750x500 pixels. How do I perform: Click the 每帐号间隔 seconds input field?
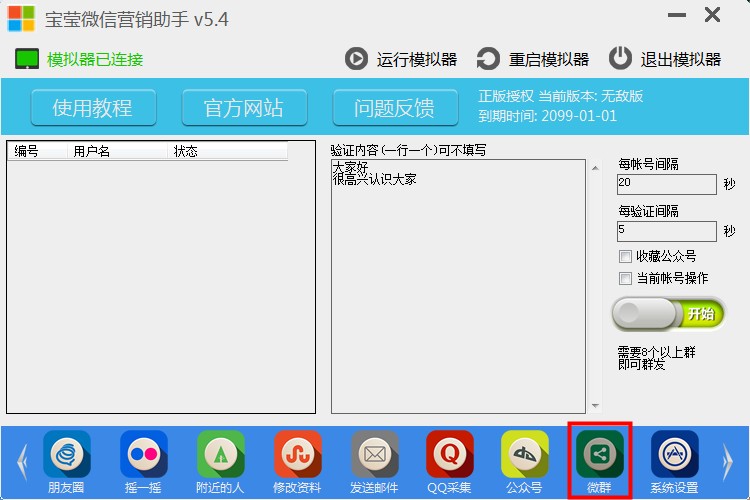[x=667, y=184]
